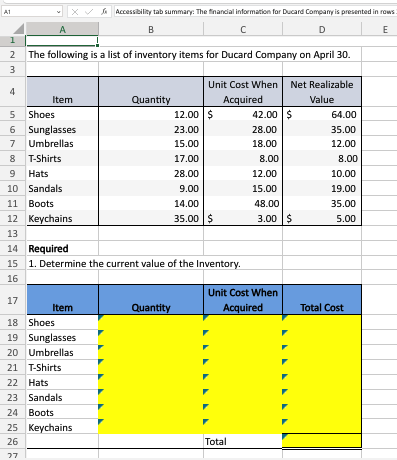Click into the formula bar text

[255, 12]
